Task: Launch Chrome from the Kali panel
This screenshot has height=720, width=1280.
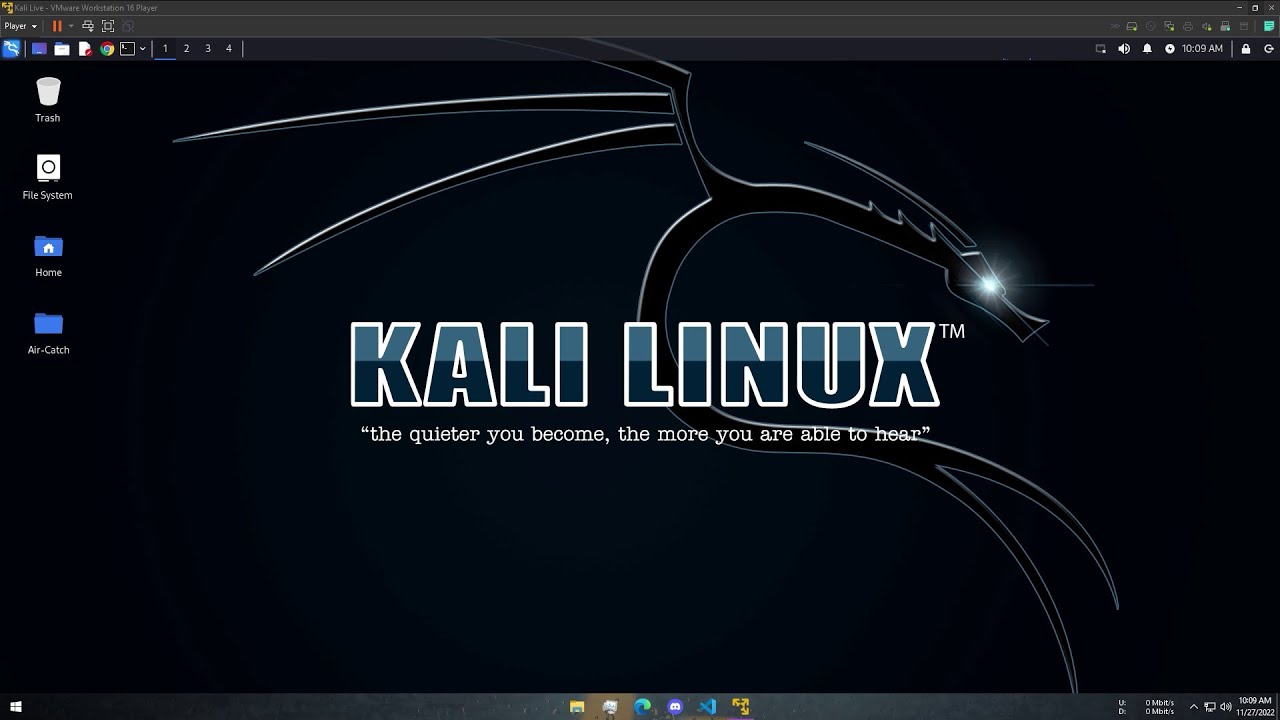Action: tap(107, 48)
